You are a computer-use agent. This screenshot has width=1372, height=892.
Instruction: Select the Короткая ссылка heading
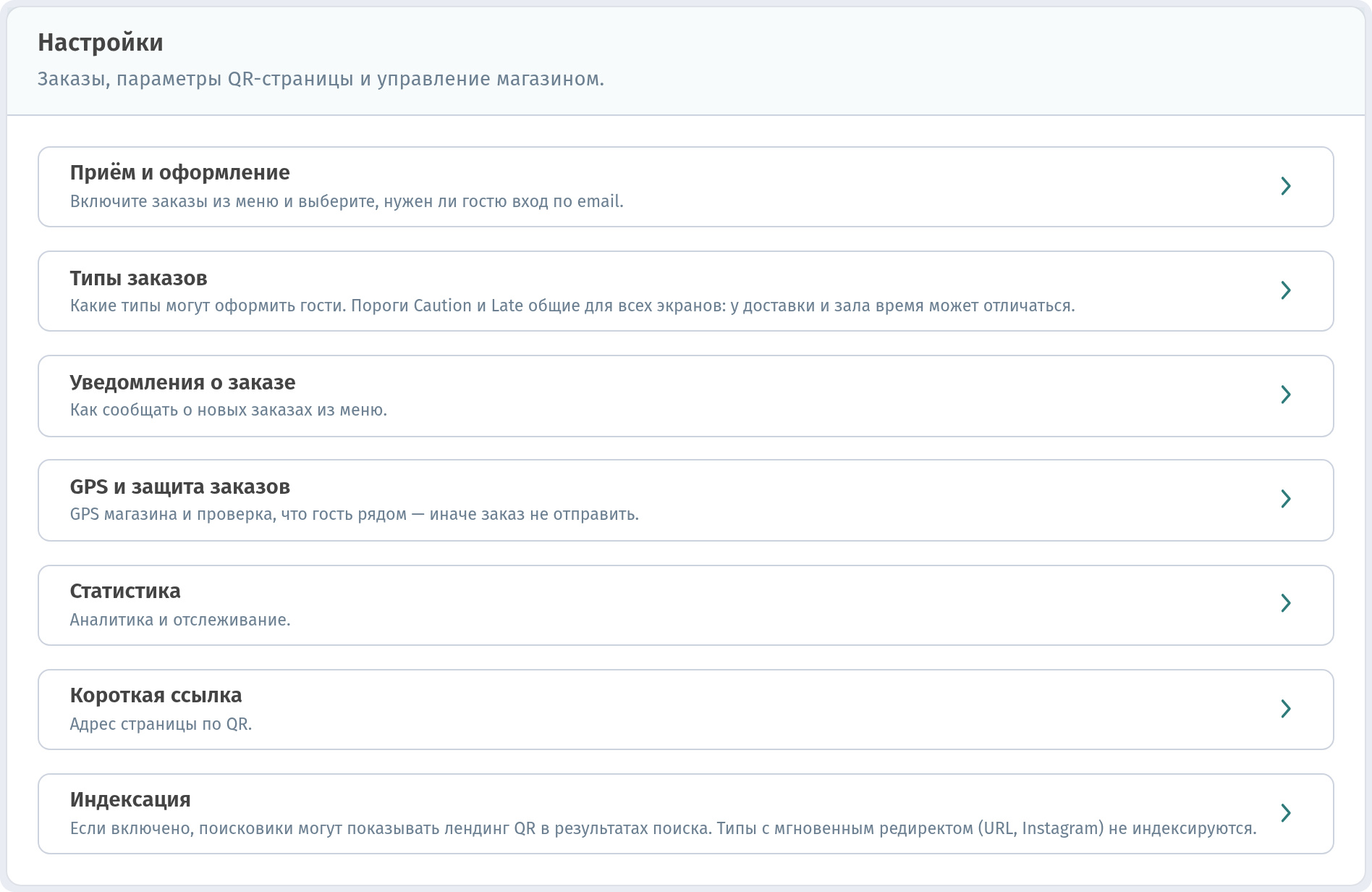[156, 695]
